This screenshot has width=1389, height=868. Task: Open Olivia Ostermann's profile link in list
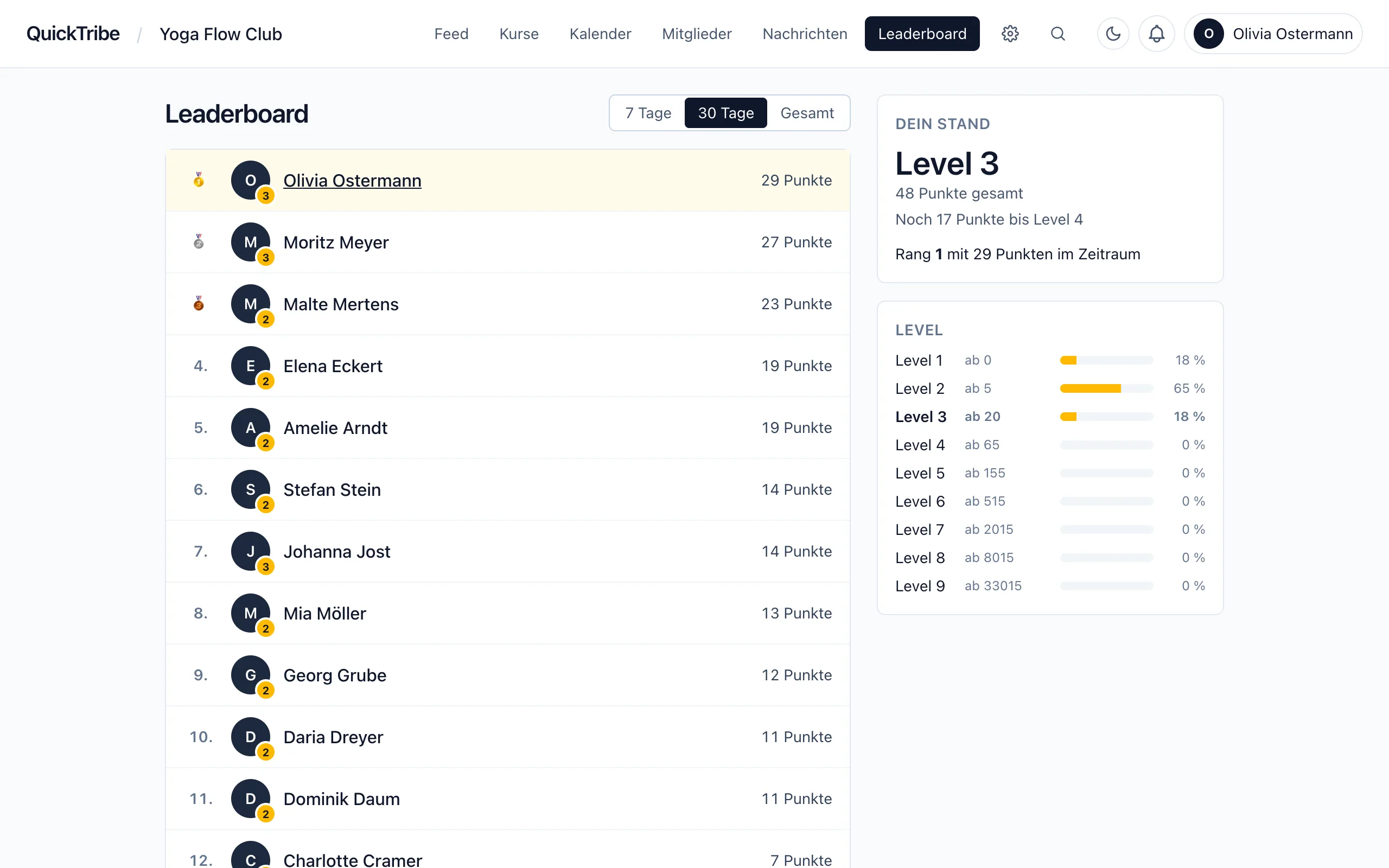[x=353, y=180]
